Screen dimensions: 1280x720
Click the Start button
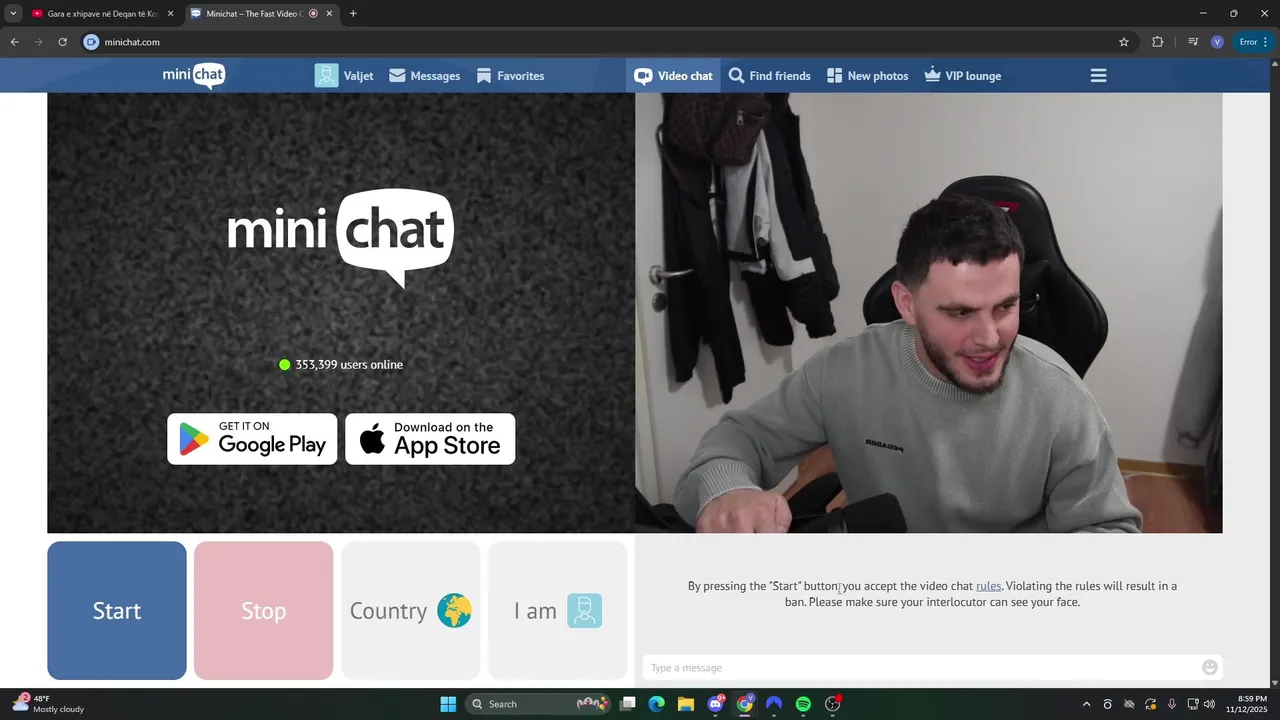coord(117,611)
